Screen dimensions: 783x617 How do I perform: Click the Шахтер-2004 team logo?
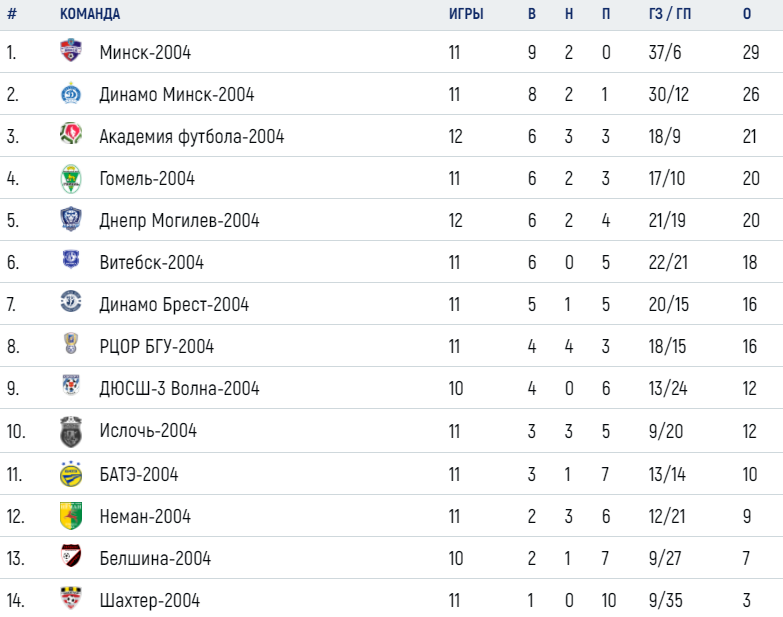click(71, 598)
